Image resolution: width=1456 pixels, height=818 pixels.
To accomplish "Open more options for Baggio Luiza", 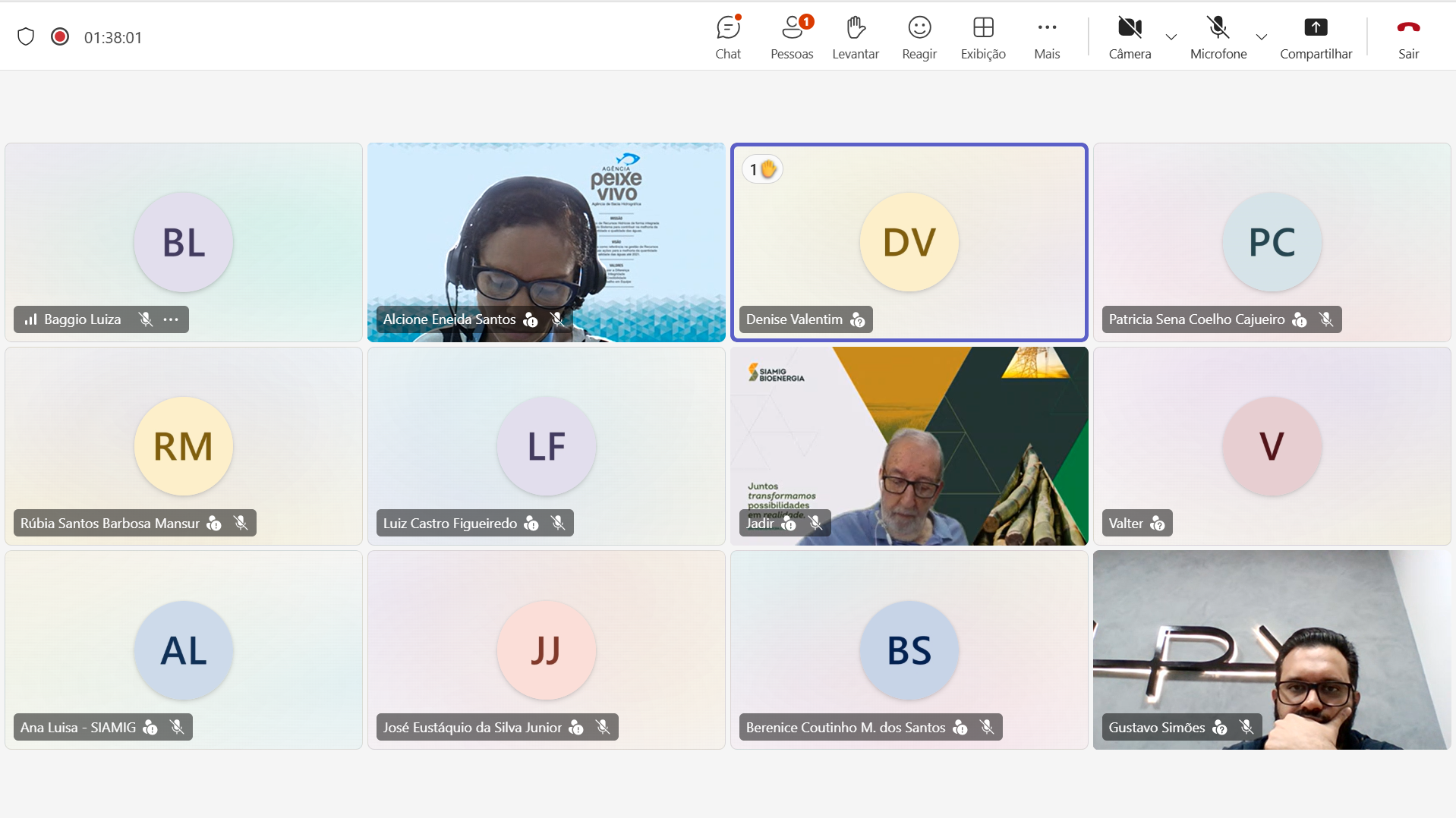I will (171, 319).
